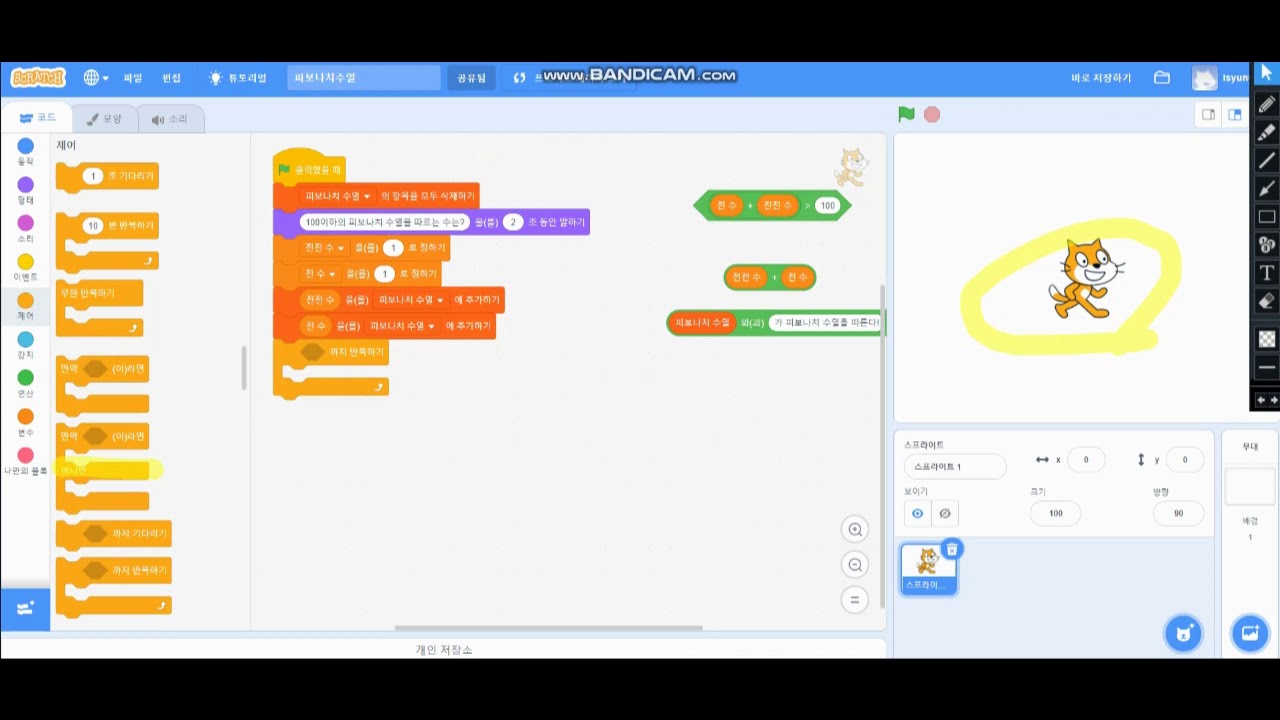The width and height of the screenshot is (1280, 720).
Task: Select Bandicam numbering tool
Action: (x=1266, y=244)
